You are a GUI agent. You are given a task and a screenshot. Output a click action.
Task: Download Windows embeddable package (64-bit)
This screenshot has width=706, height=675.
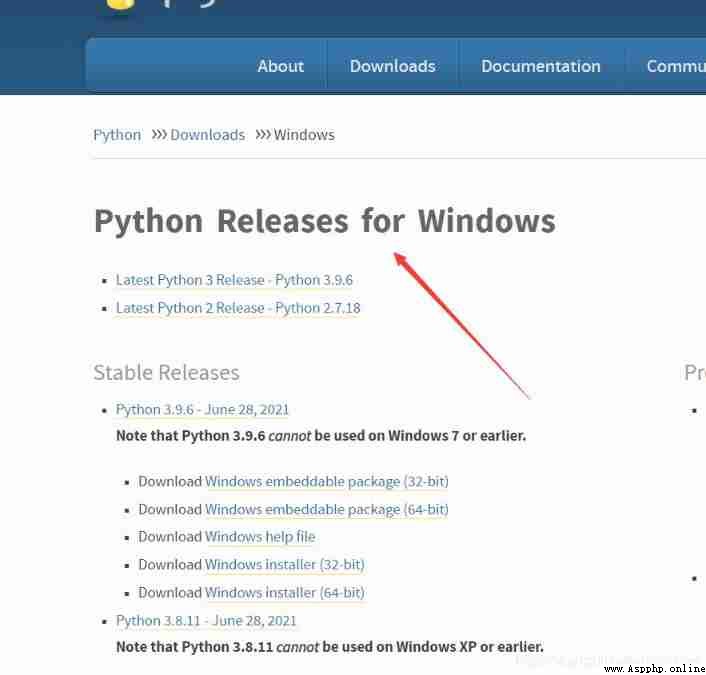tap(326, 509)
